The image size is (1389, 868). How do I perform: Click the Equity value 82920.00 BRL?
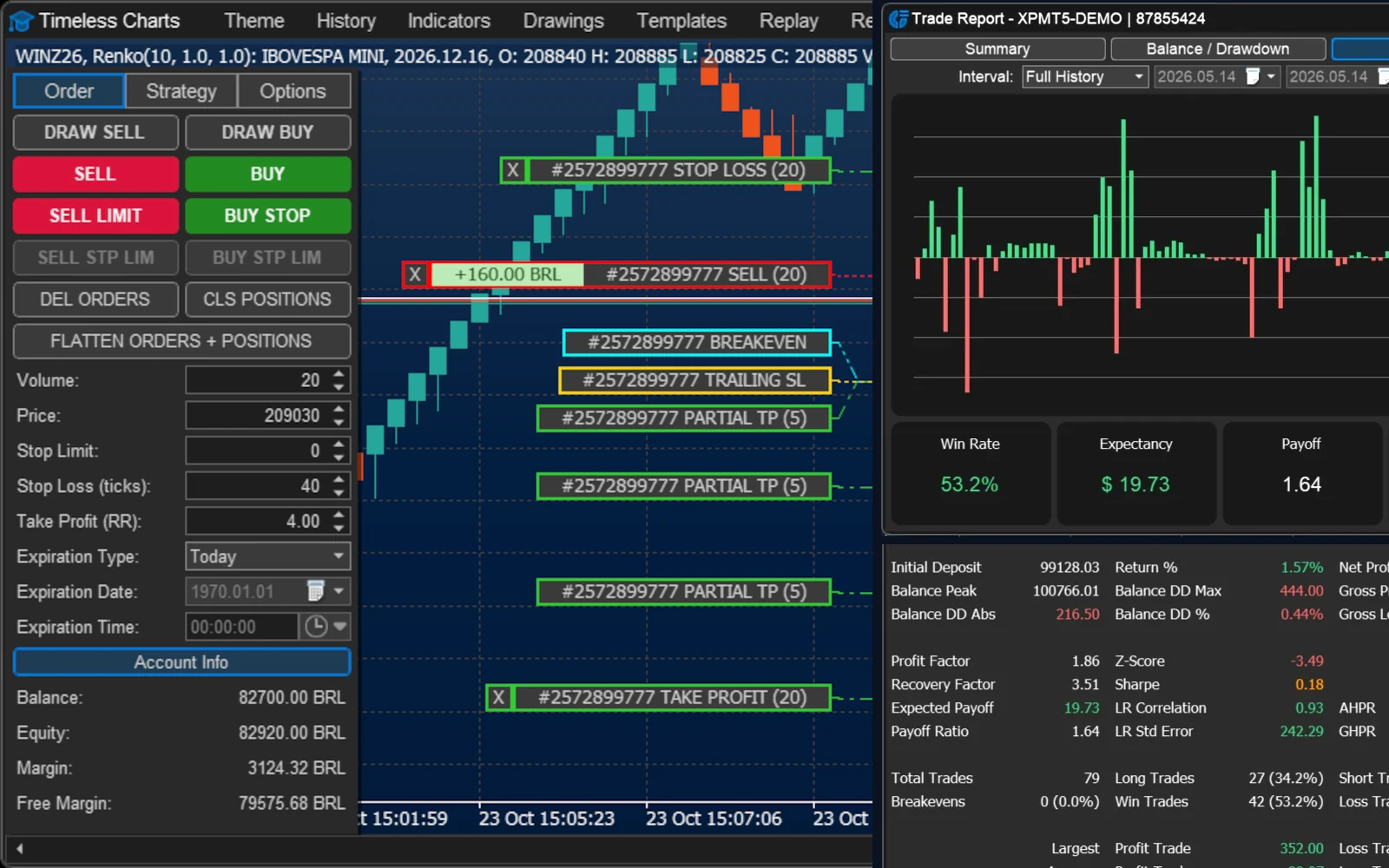click(x=292, y=733)
